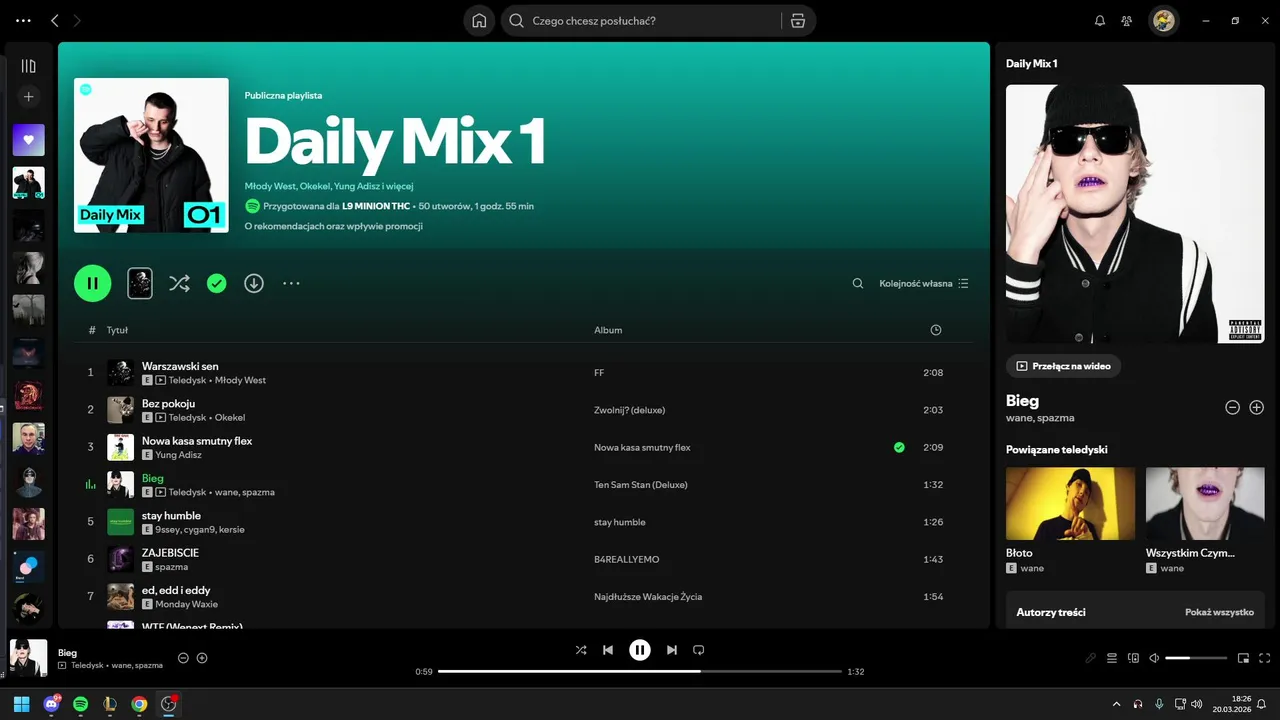
Task: Enter full screen mode icon
Action: click(1265, 658)
